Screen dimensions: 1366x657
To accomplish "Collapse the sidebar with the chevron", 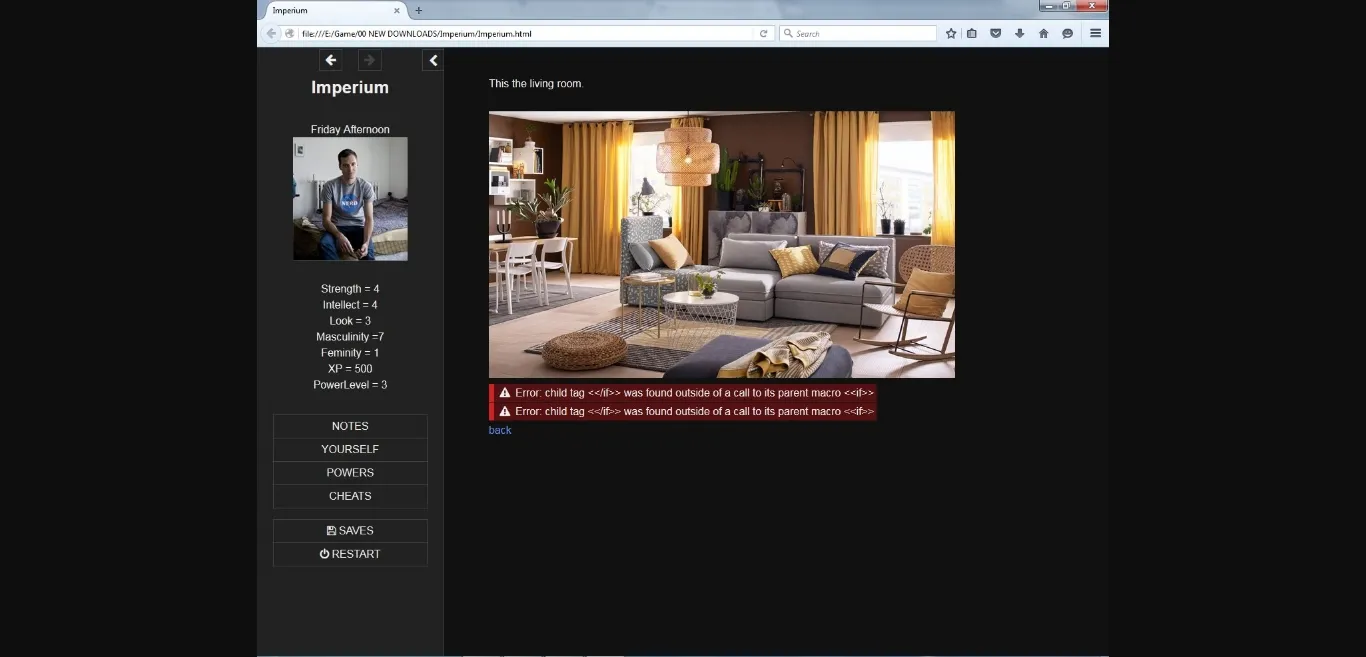I will (x=433, y=60).
